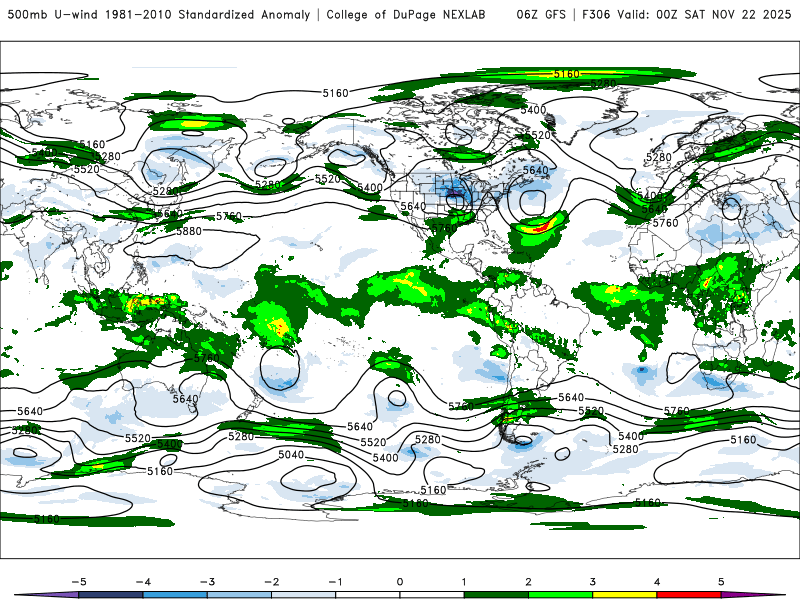This screenshot has width=800, height=600.
Task: Click the 'Valid: 00Z SAT NOV 22 2025' text
Action: coord(704,14)
